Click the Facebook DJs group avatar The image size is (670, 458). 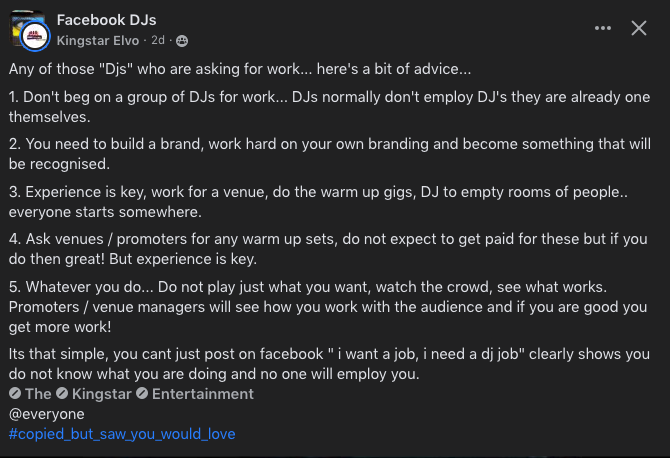24,24
